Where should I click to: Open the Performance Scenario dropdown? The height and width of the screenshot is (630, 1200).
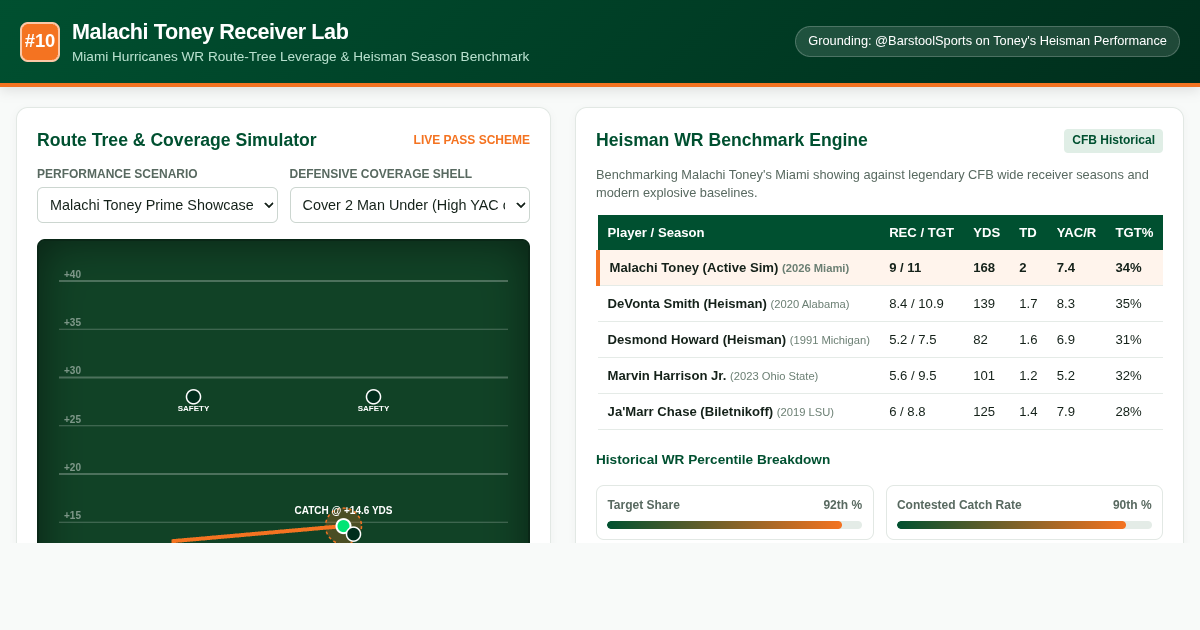tap(157, 205)
